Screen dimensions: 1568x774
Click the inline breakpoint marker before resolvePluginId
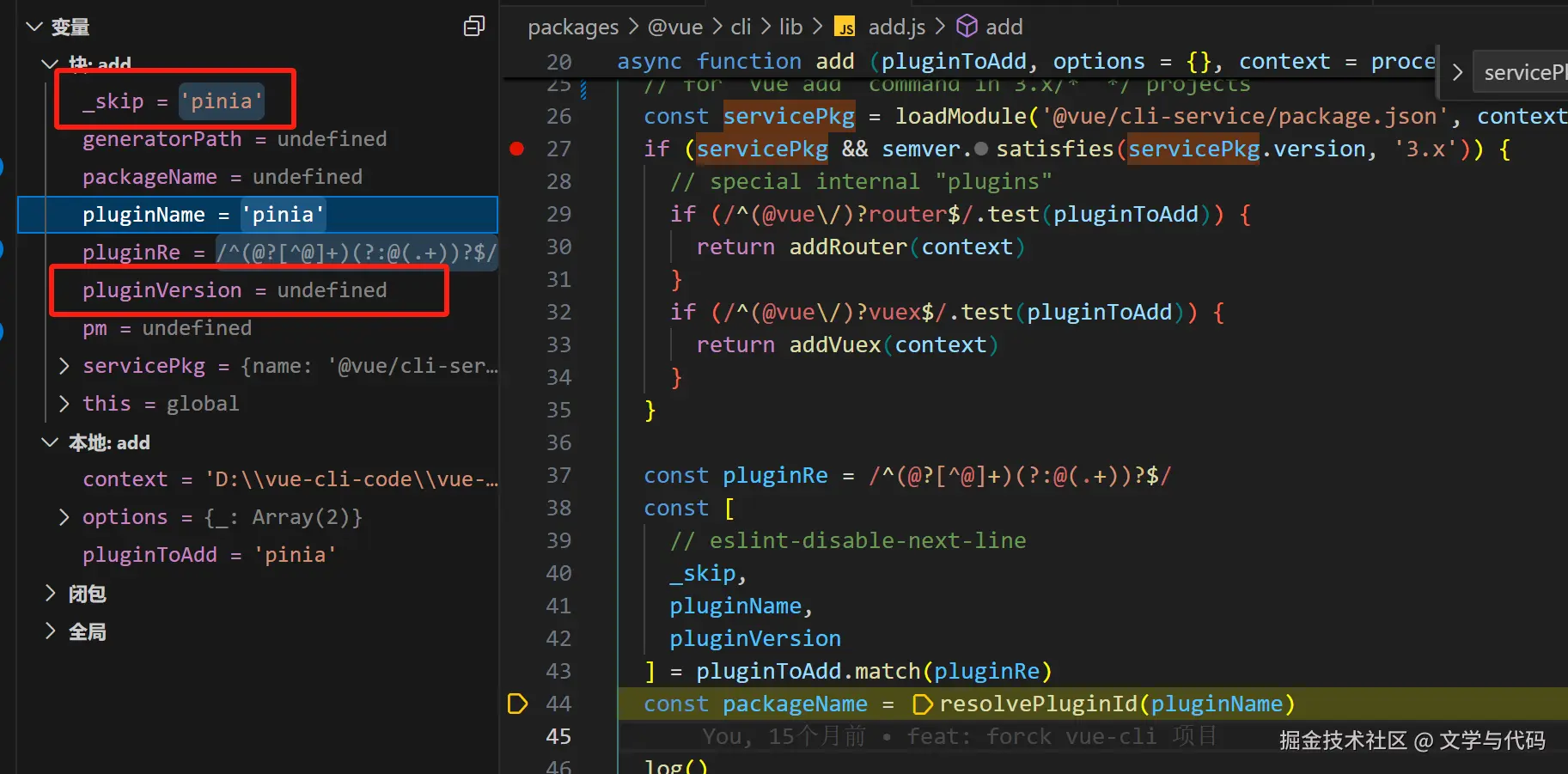[x=922, y=704]
